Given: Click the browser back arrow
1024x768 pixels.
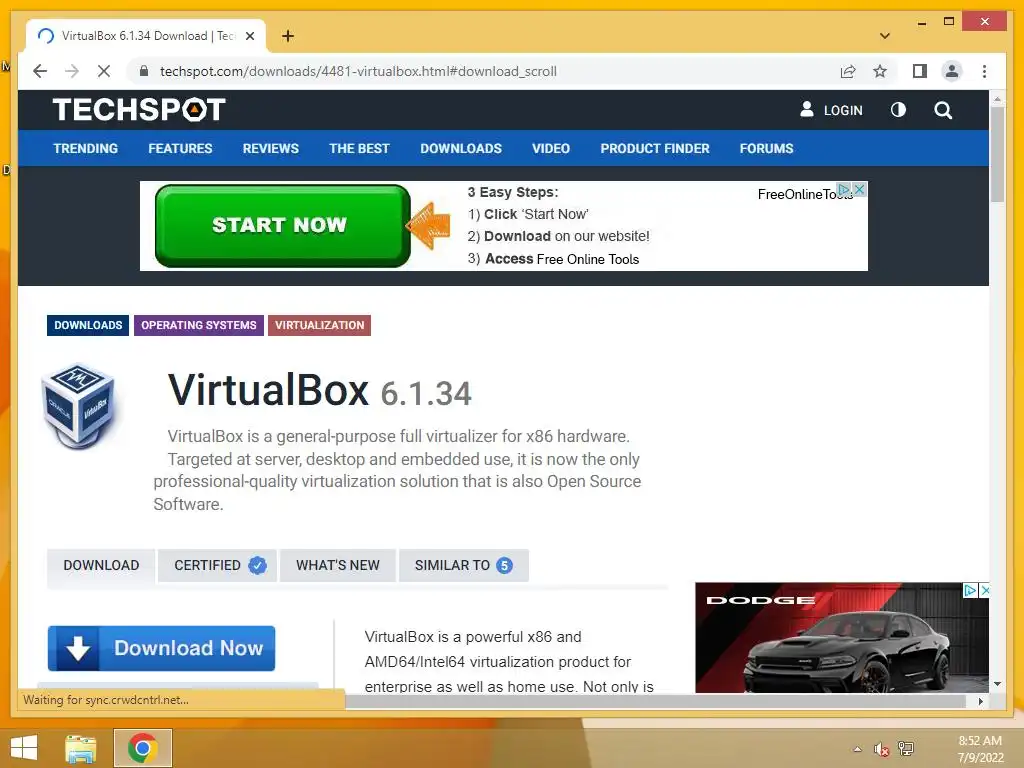Looking at the screenshot, I should 40,71.
